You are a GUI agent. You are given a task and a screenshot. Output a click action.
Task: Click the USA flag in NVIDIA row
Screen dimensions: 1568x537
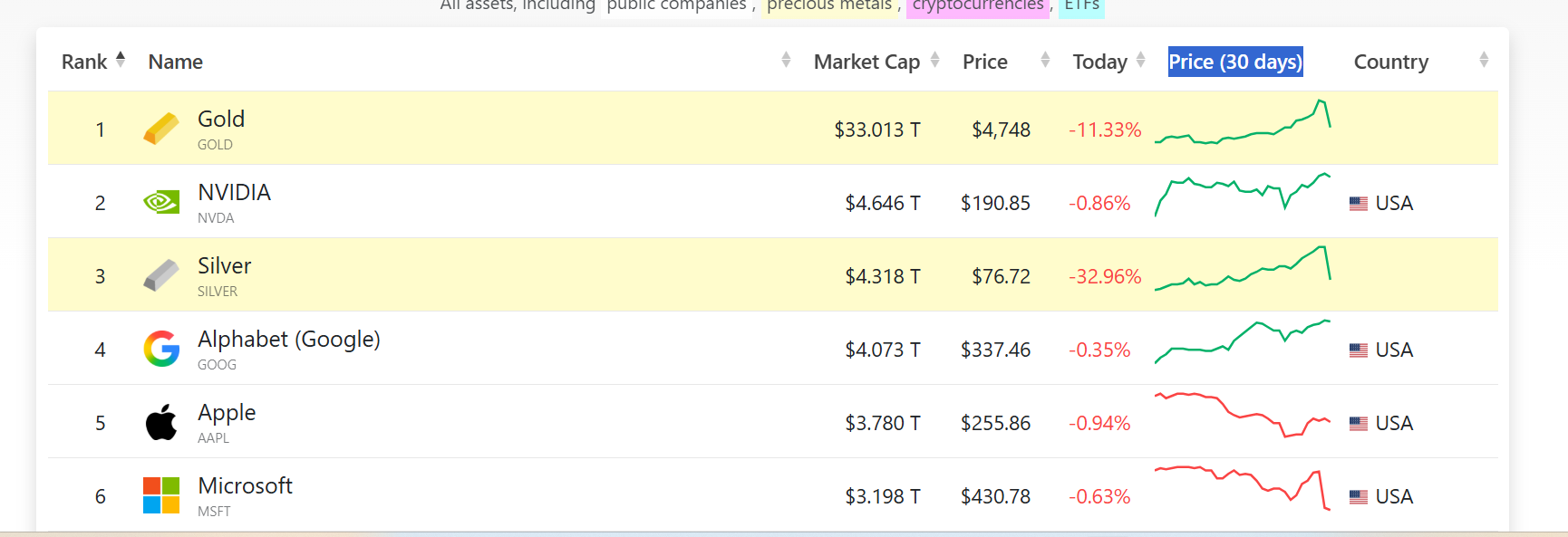[x=1358, y=204]
